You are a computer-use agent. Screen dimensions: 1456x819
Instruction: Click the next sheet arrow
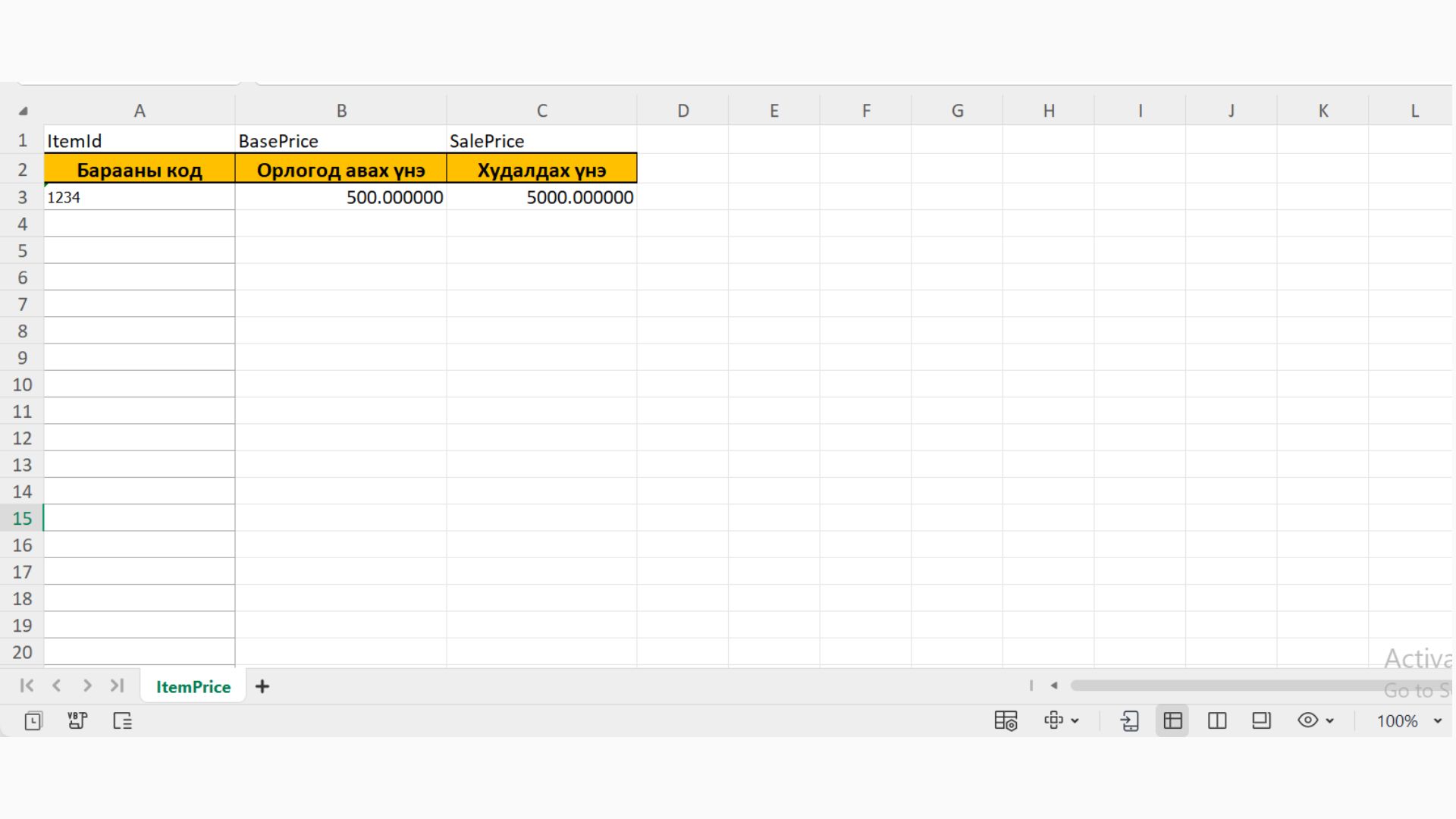click(87, 686)
